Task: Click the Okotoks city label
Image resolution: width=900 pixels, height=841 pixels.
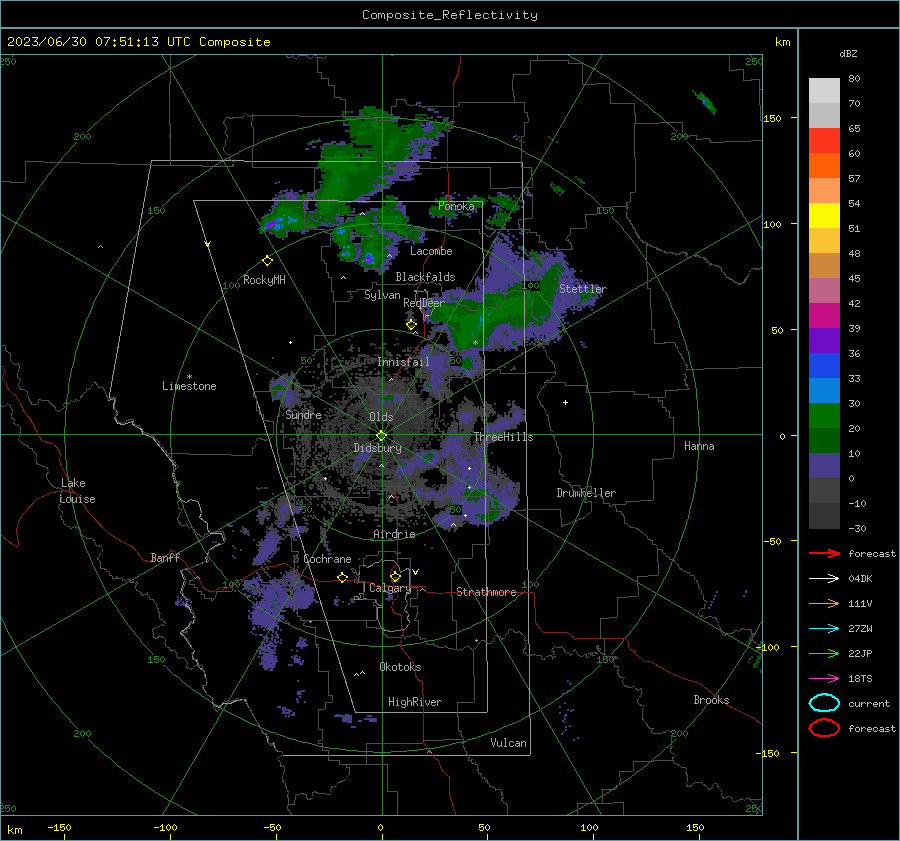Action: coord(400,667)
